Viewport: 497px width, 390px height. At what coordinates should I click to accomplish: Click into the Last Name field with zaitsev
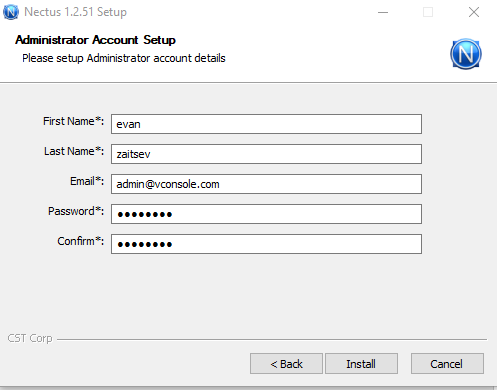coord(266,154)
